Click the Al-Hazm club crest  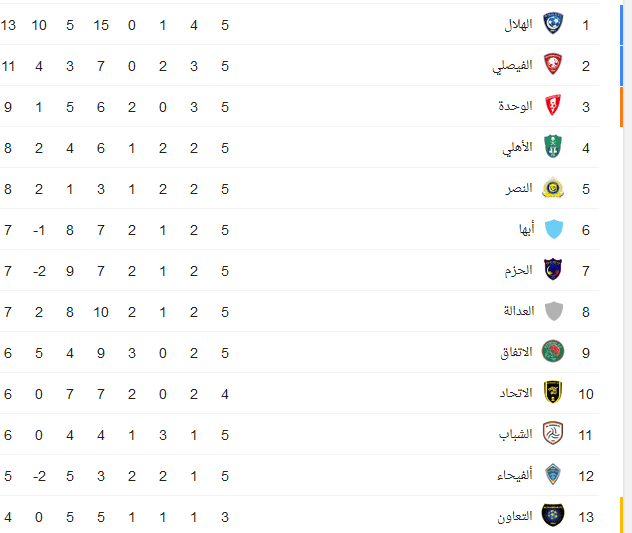553,270
